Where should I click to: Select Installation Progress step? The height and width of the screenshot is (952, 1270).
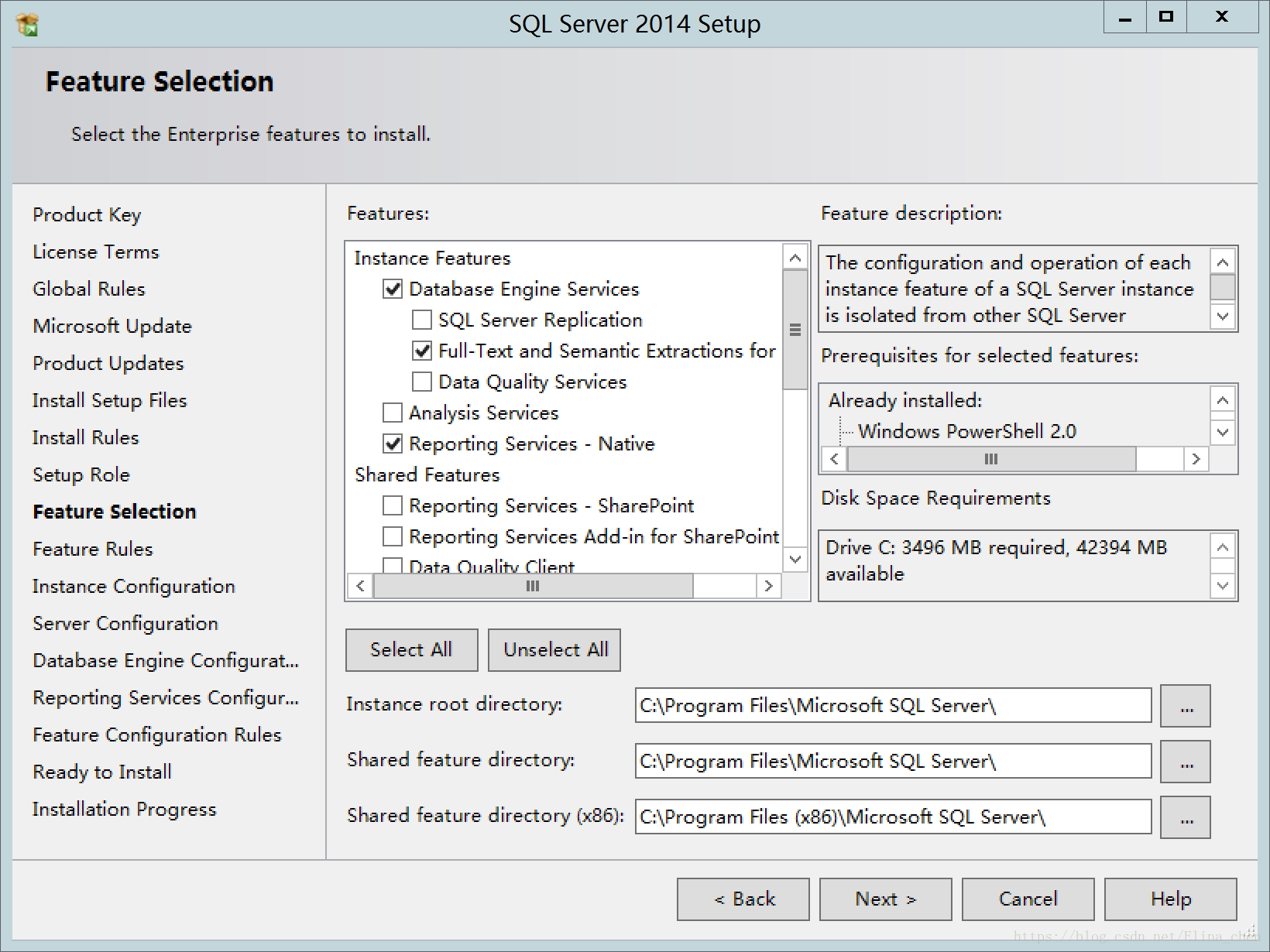[125, 810]
